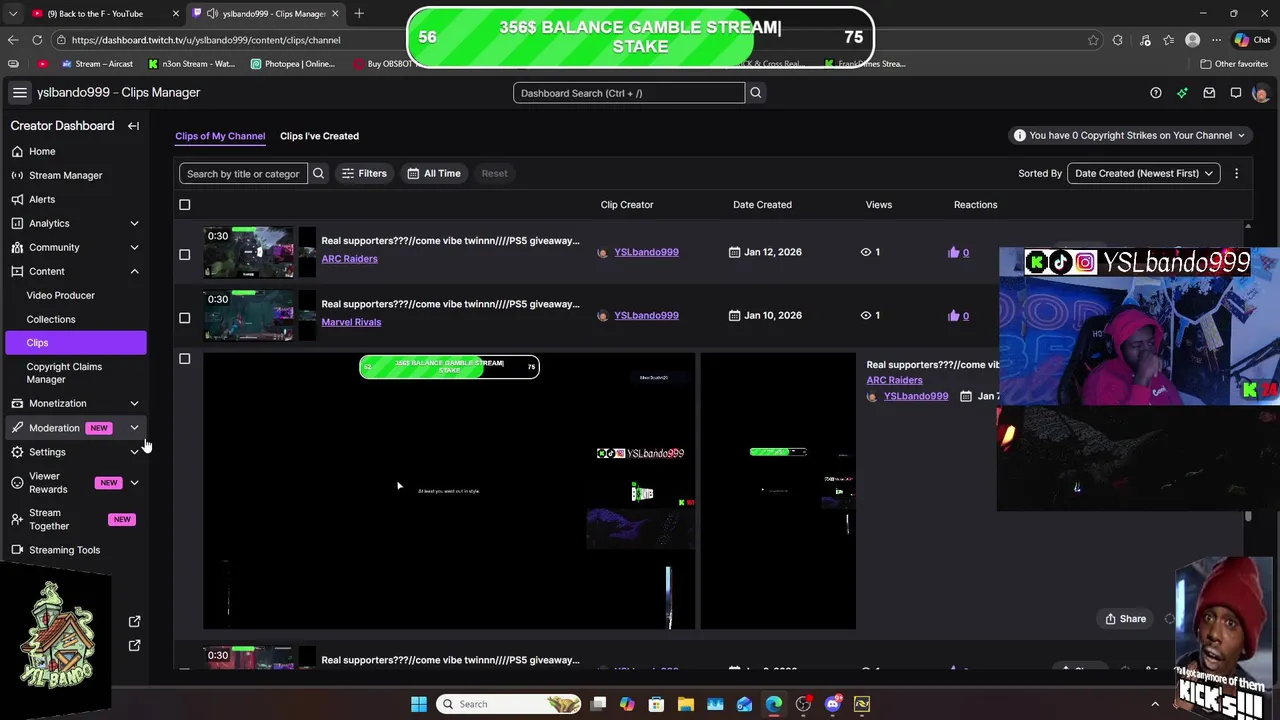Click the Share button on expanded clip
1280x720 pixels.
tap(1126, 619)
